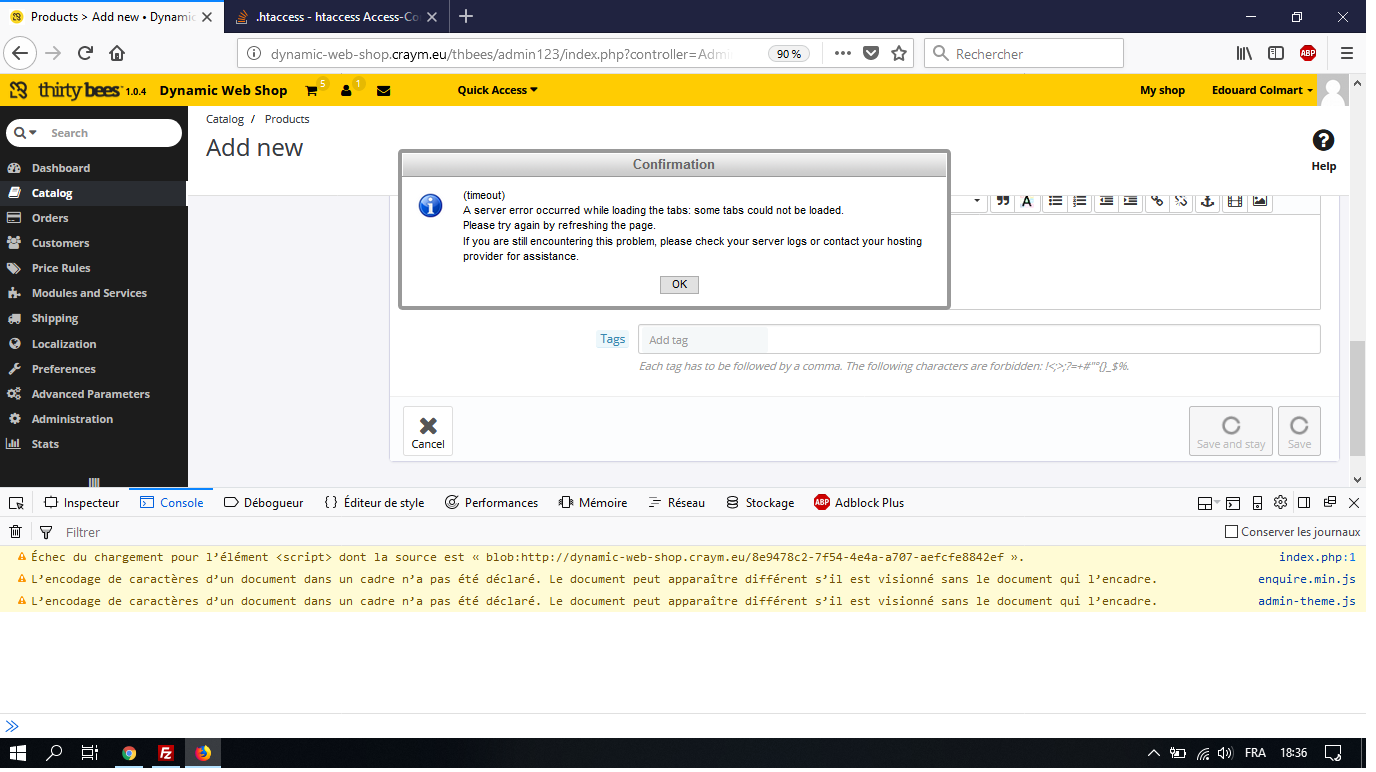
Task: Click the insert image icon in editor
Action: (x=1260, y=201)
